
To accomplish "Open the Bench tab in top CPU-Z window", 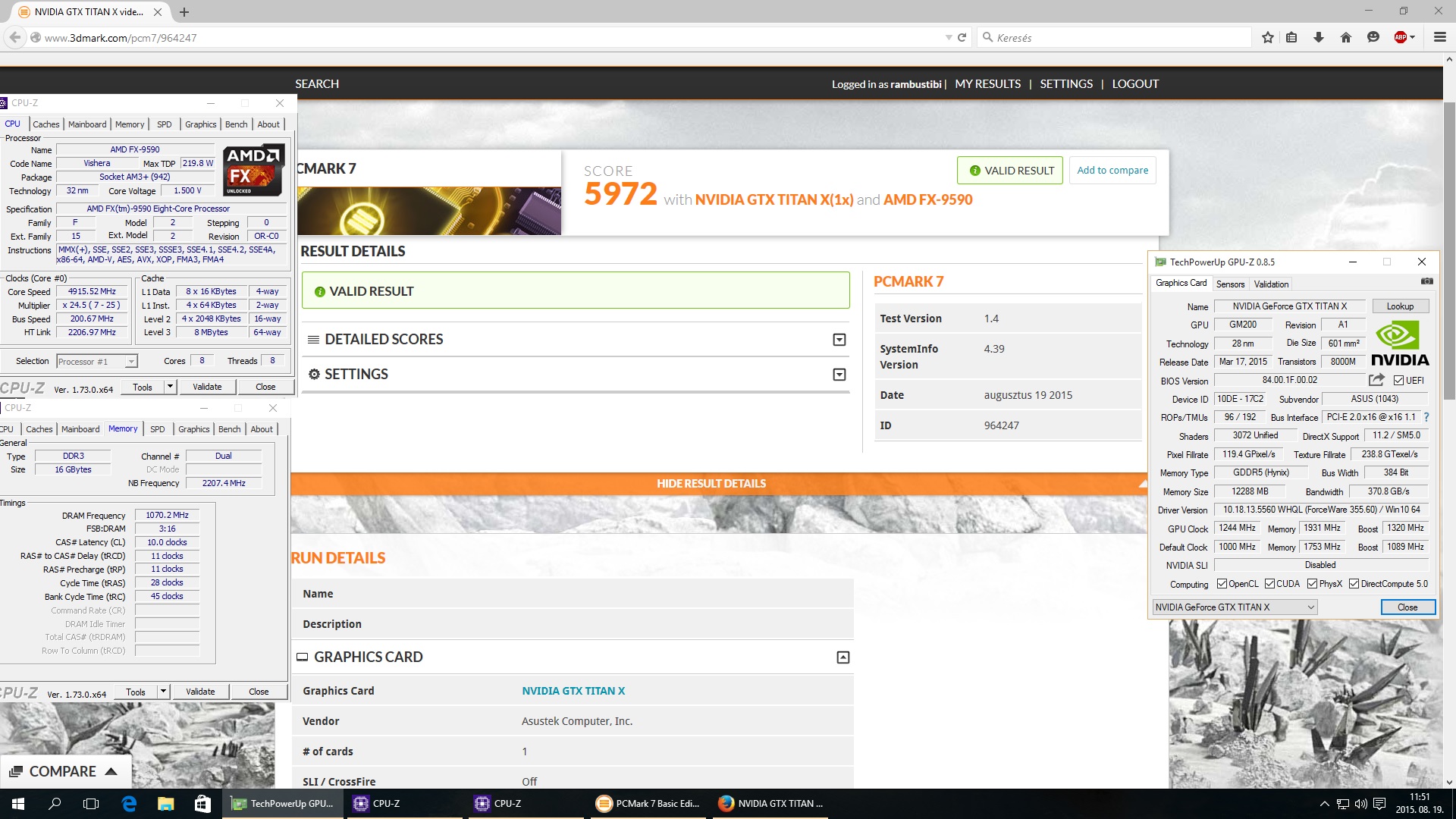I will click(236, 124).
